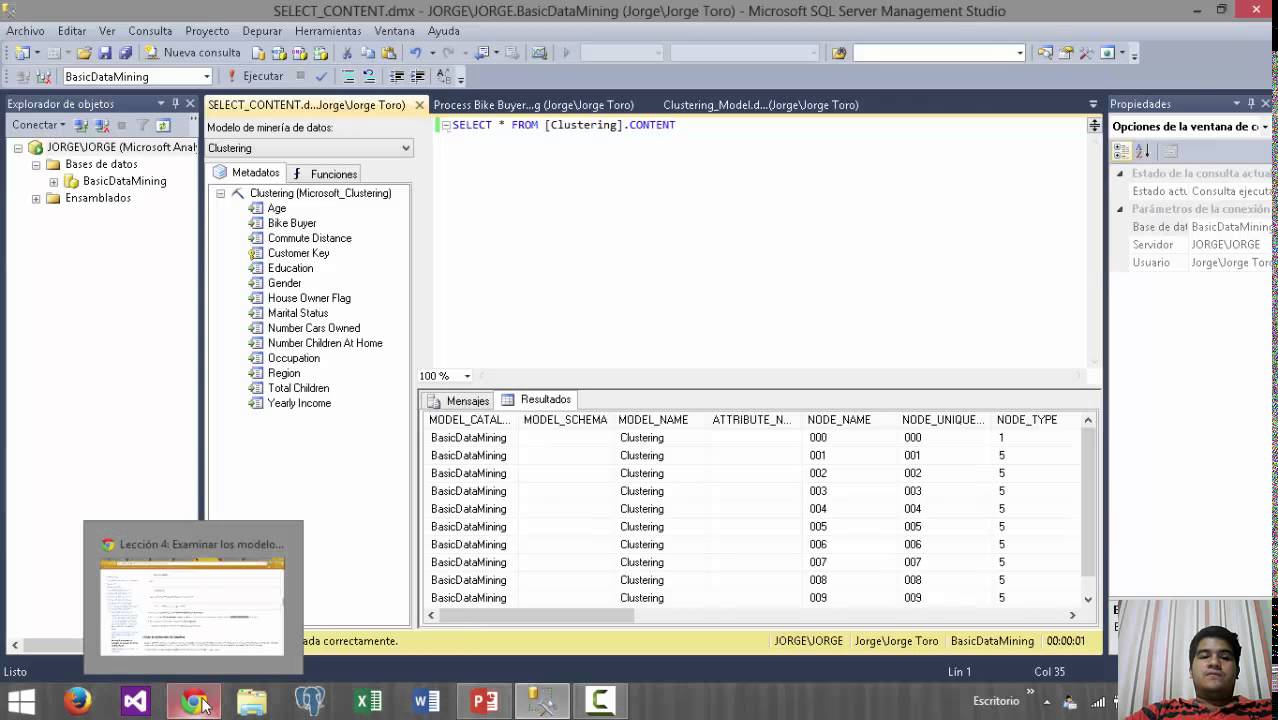Click the Decrease indent icon
The image size is (1278, 720).
pyautogui.click(x=397, y=76)
